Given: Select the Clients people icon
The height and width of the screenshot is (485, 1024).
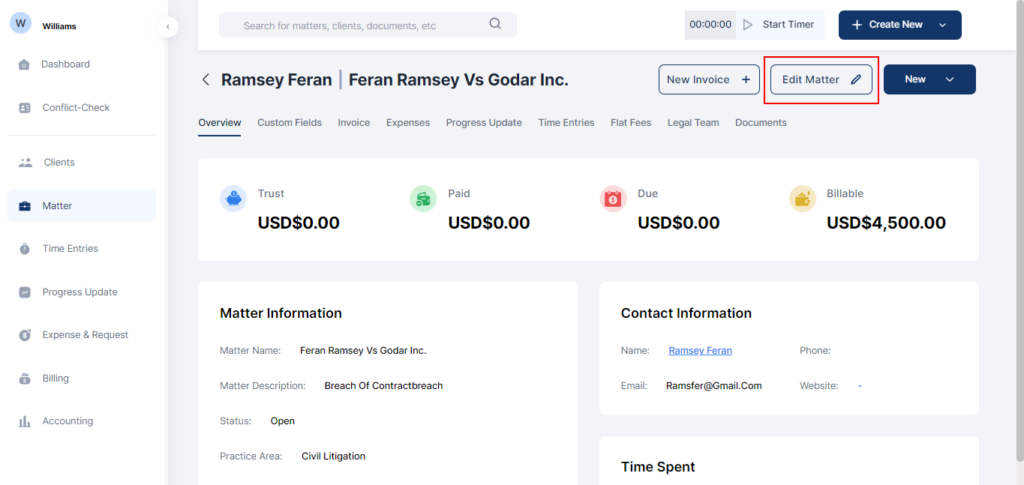Looking at the screenshot, I should [x=24, y=162].
